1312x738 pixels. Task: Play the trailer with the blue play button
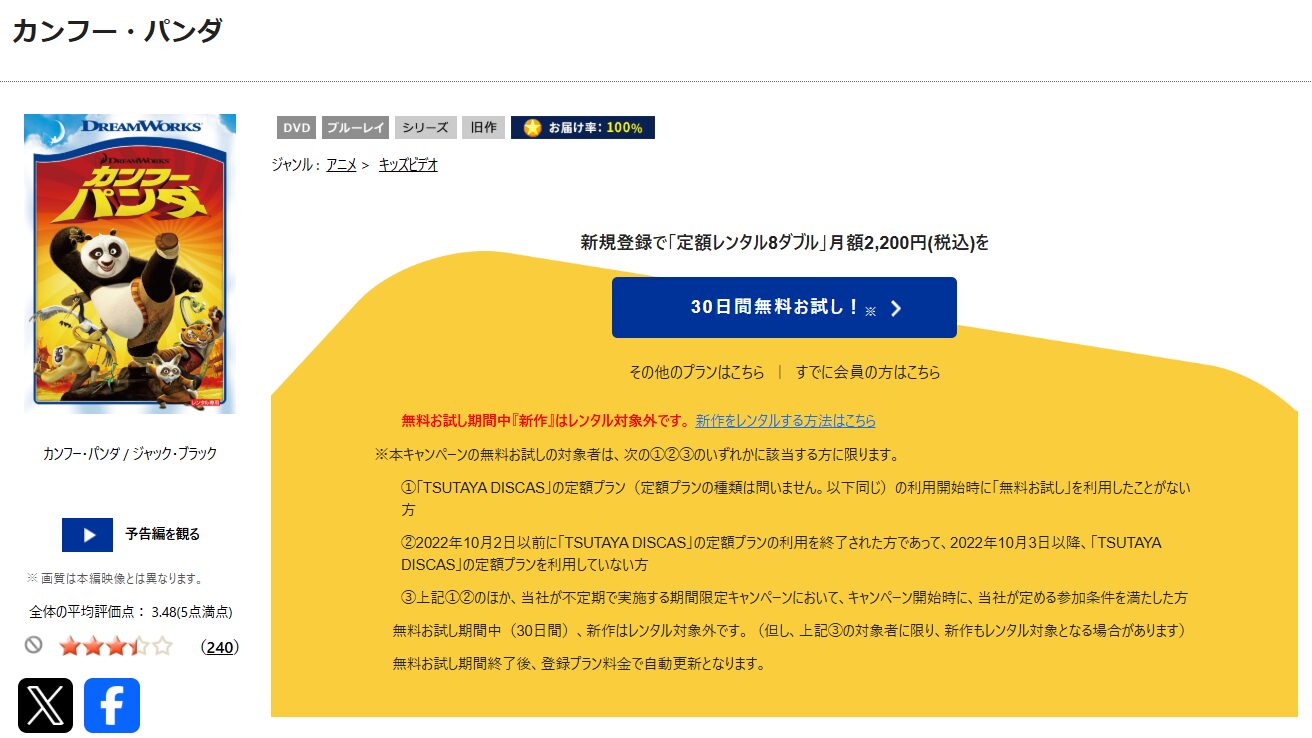point(87,535)
